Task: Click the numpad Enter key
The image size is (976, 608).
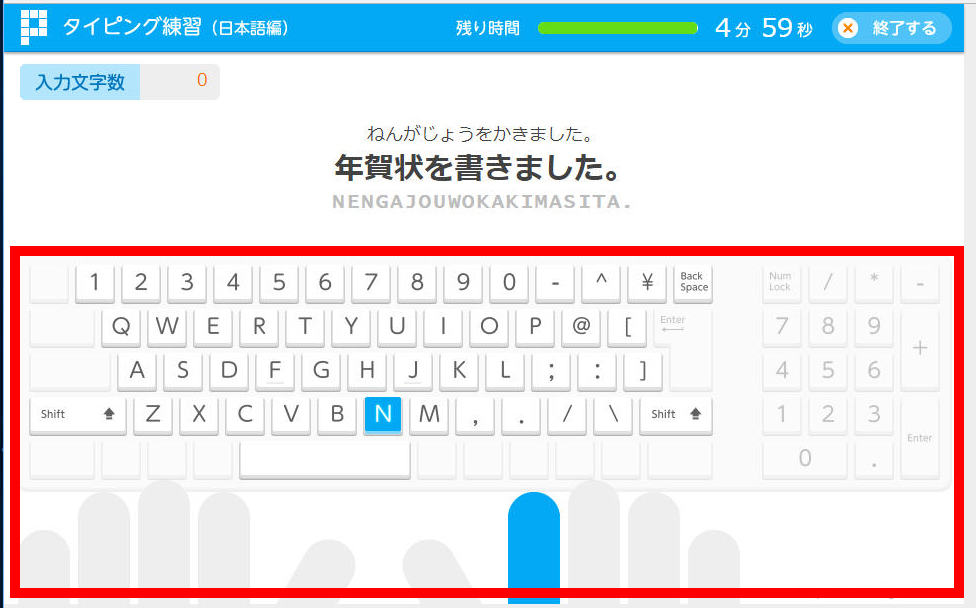Action: point(919,438)
